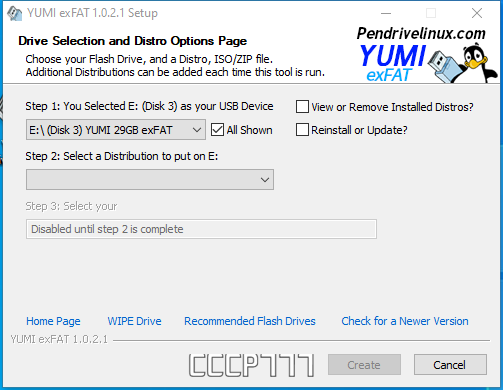
Task: Open the USB drive selection dropdown
Action: coord(116,130)
